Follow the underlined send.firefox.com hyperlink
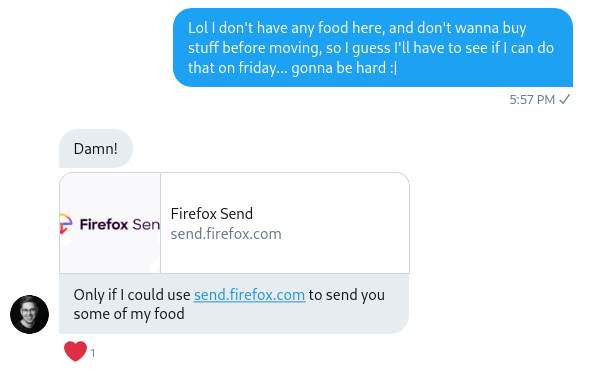This screenshot has height=373, width=591. coord(250,295)
